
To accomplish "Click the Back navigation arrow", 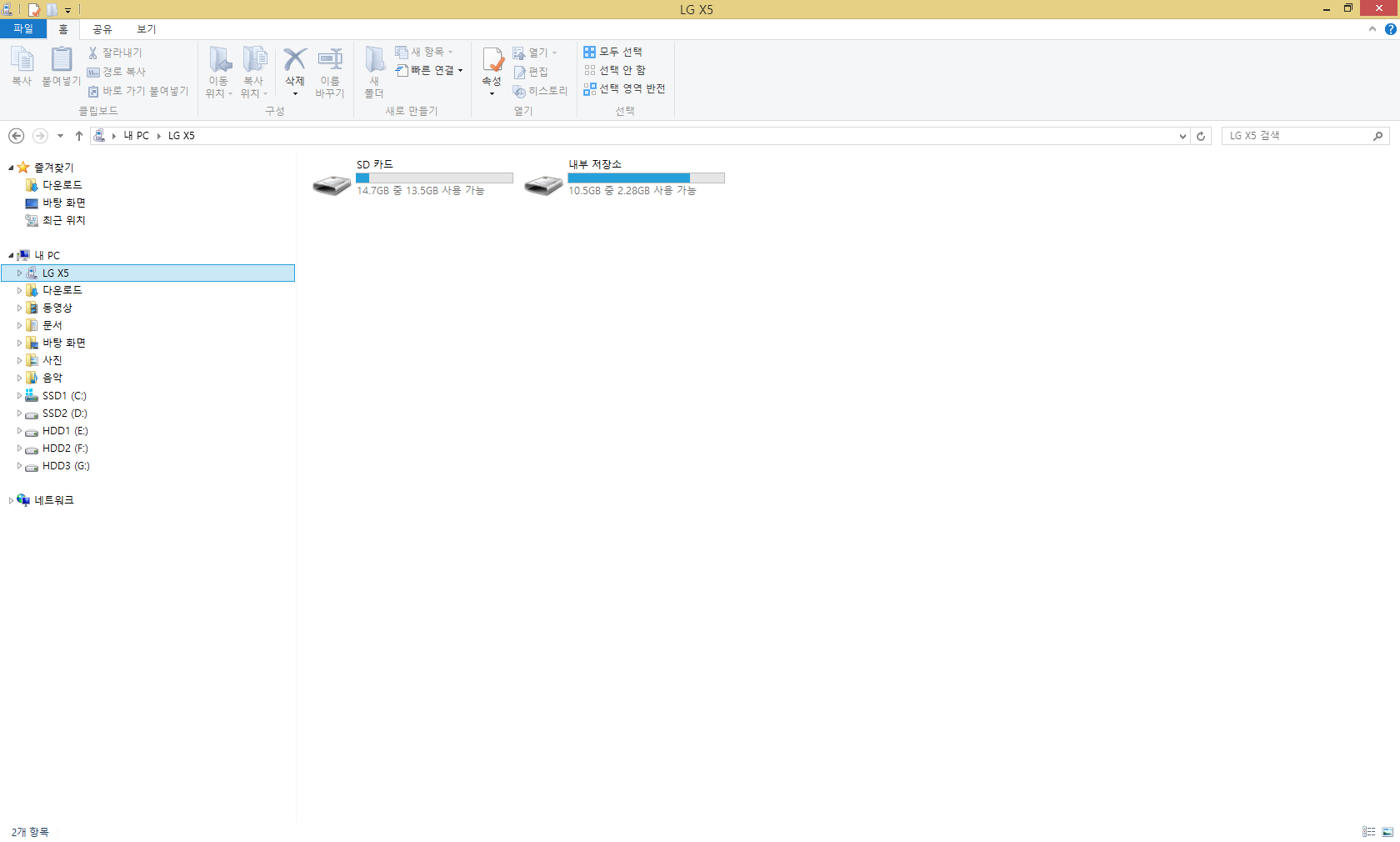I will [16, 136].
